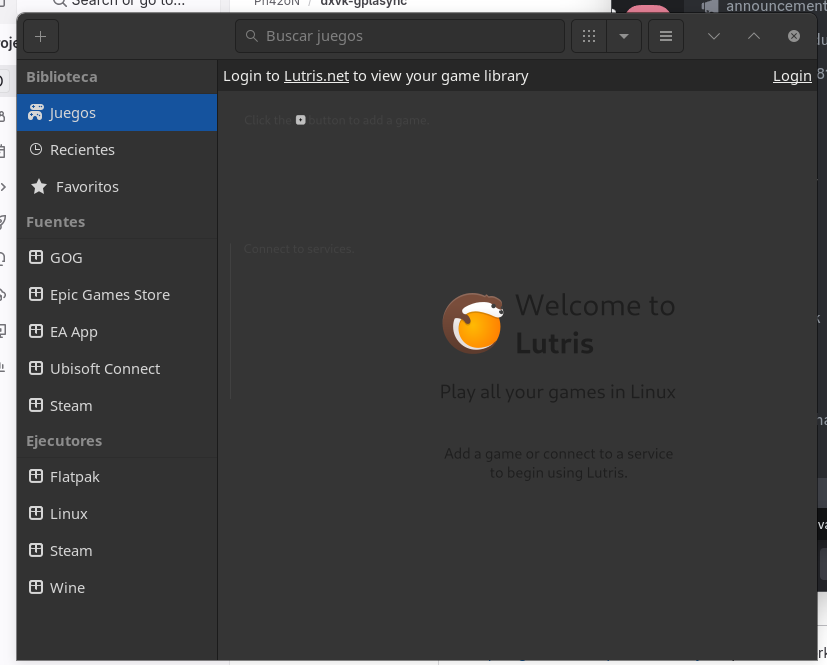Minimize the Lutris window via down chevron
This screenshot has width=827, height=665.
[714, 36]
